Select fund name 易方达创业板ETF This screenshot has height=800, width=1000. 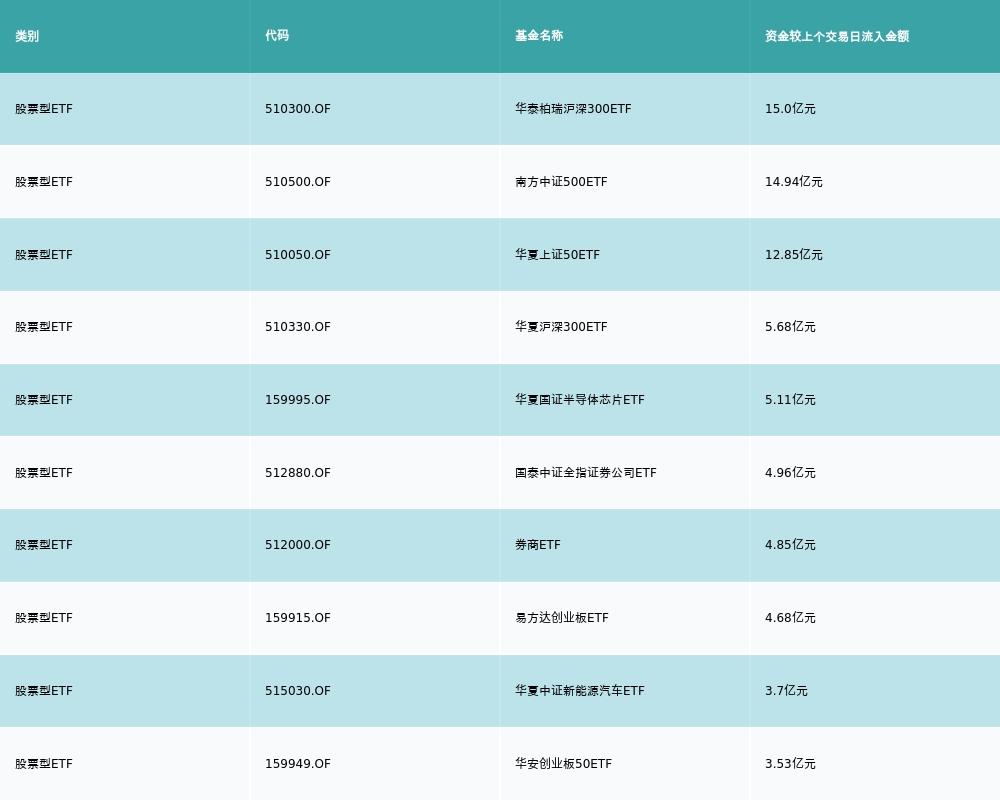[562, 618]
